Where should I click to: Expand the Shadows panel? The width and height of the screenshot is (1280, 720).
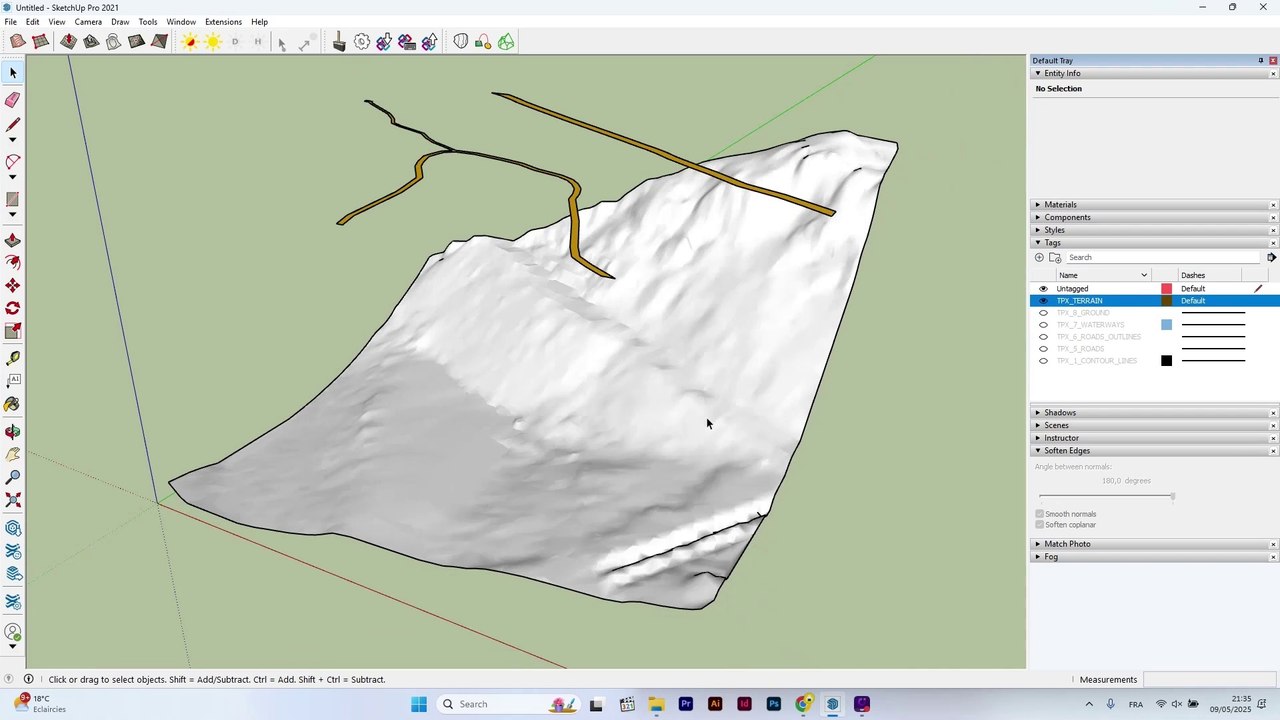pos(1038,413)
